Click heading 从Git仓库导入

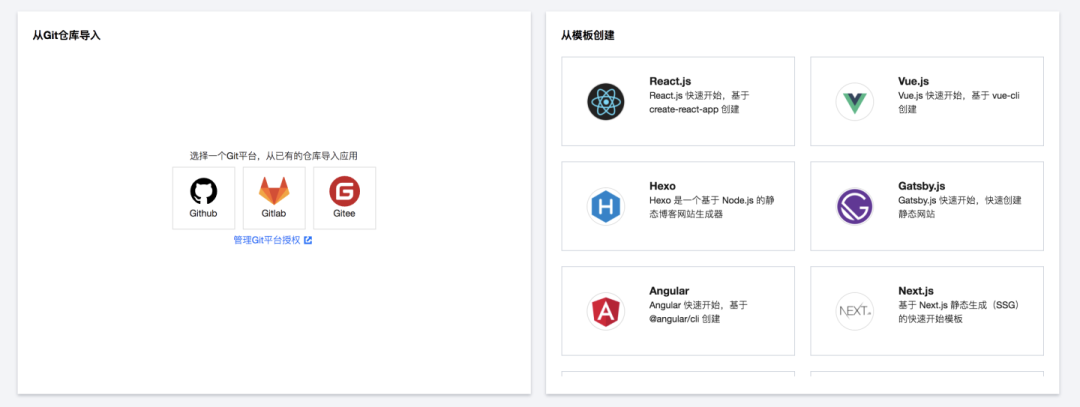click(x=66, y=35)
